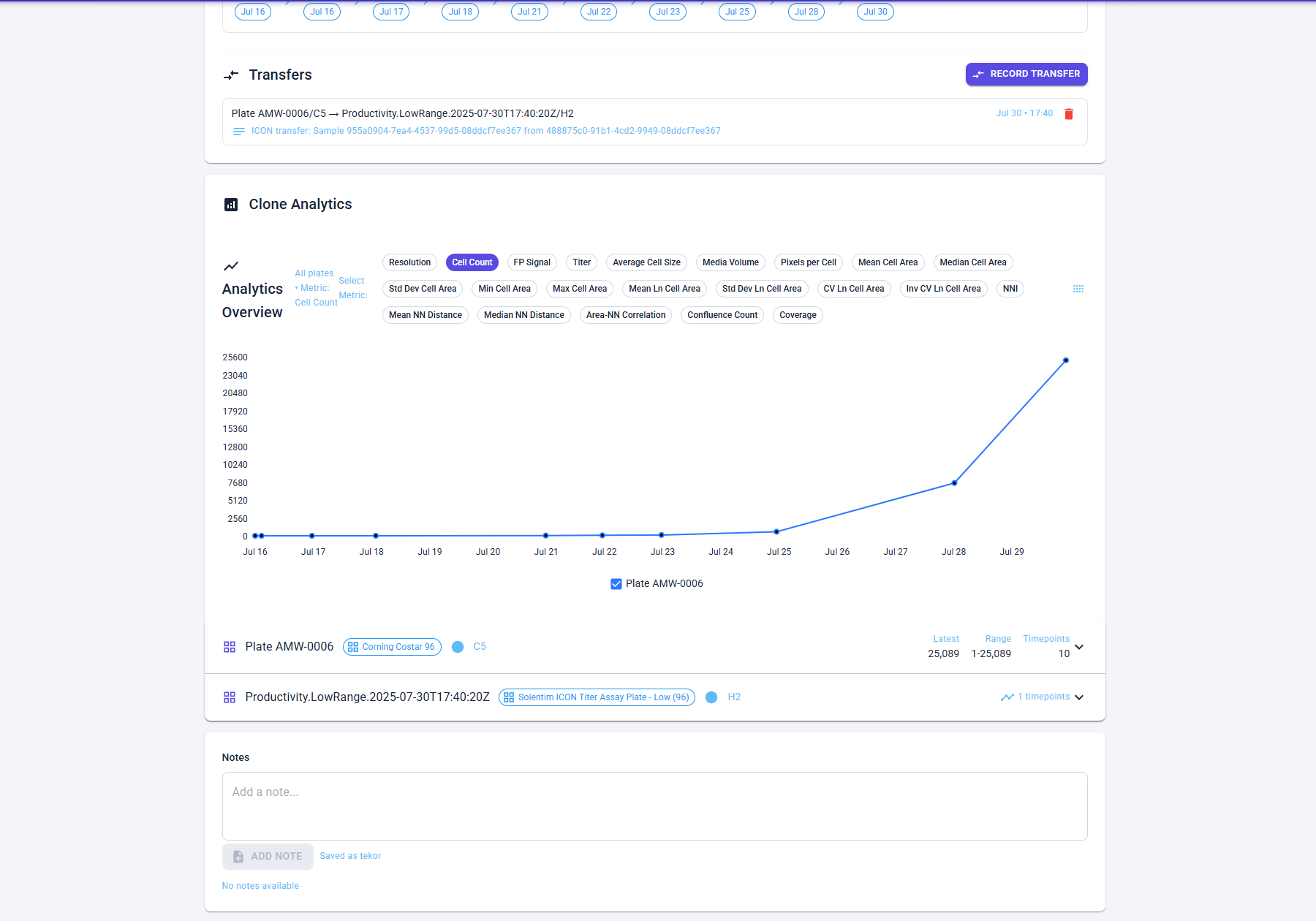Viewport: 1316px width, 921px height.
Task: Select the Jul 22 date tab
Action: coord(599,12)
